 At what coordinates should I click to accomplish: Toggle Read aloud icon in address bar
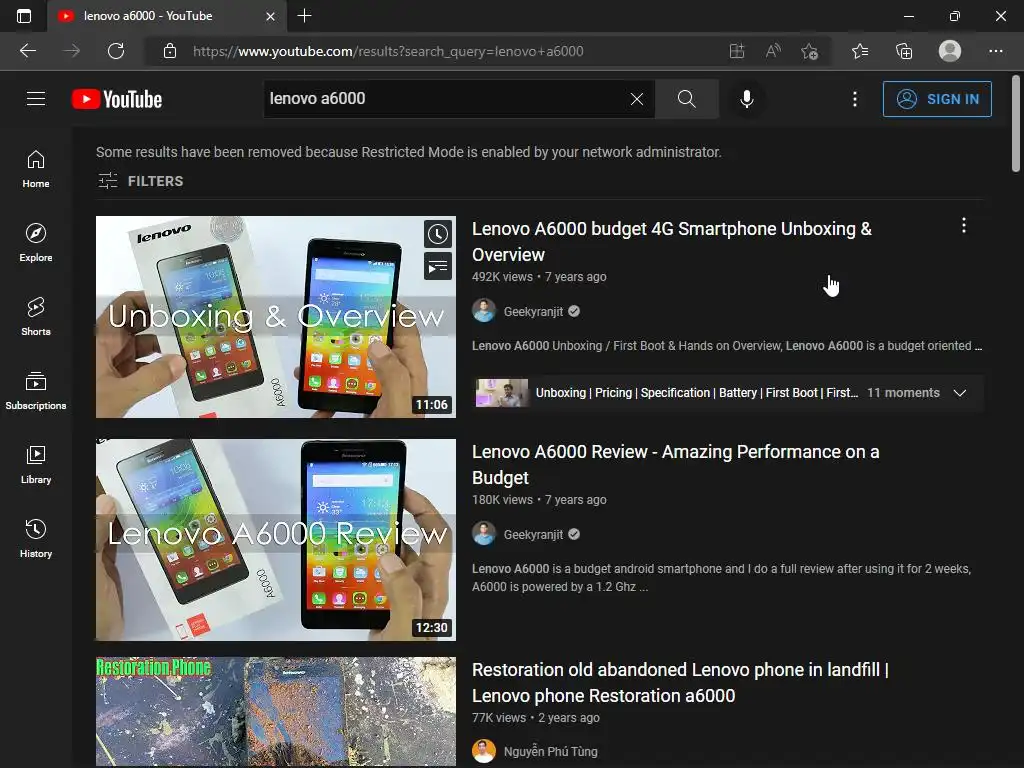pos(773,51)
